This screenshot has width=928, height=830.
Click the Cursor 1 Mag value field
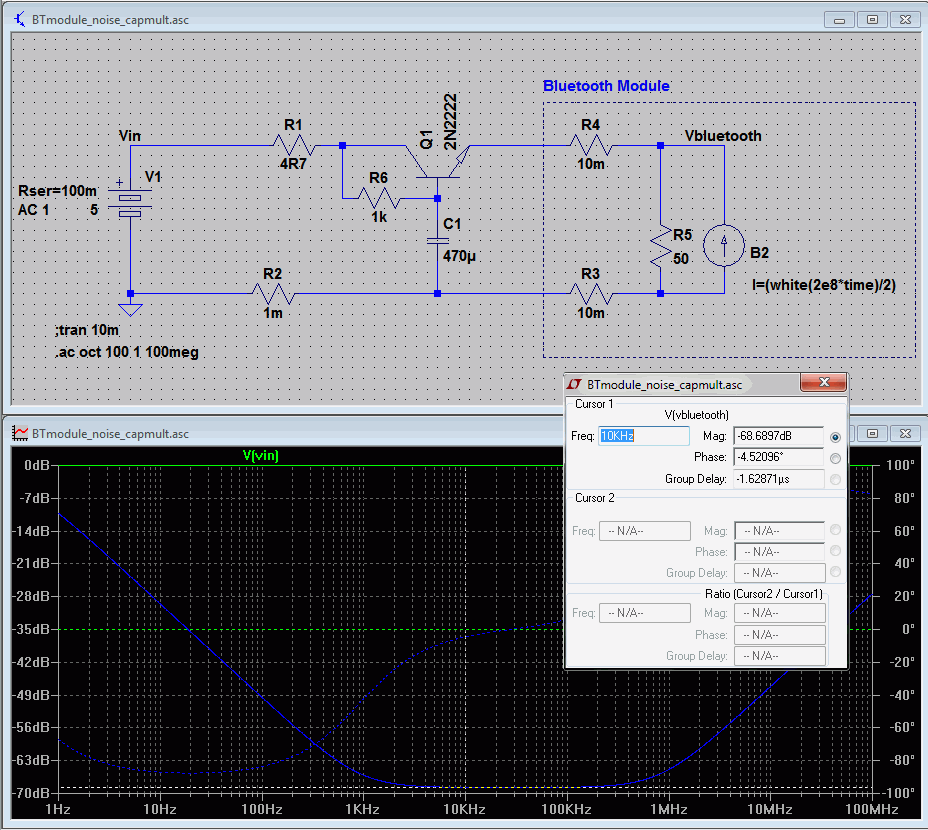tap(778, 436)
